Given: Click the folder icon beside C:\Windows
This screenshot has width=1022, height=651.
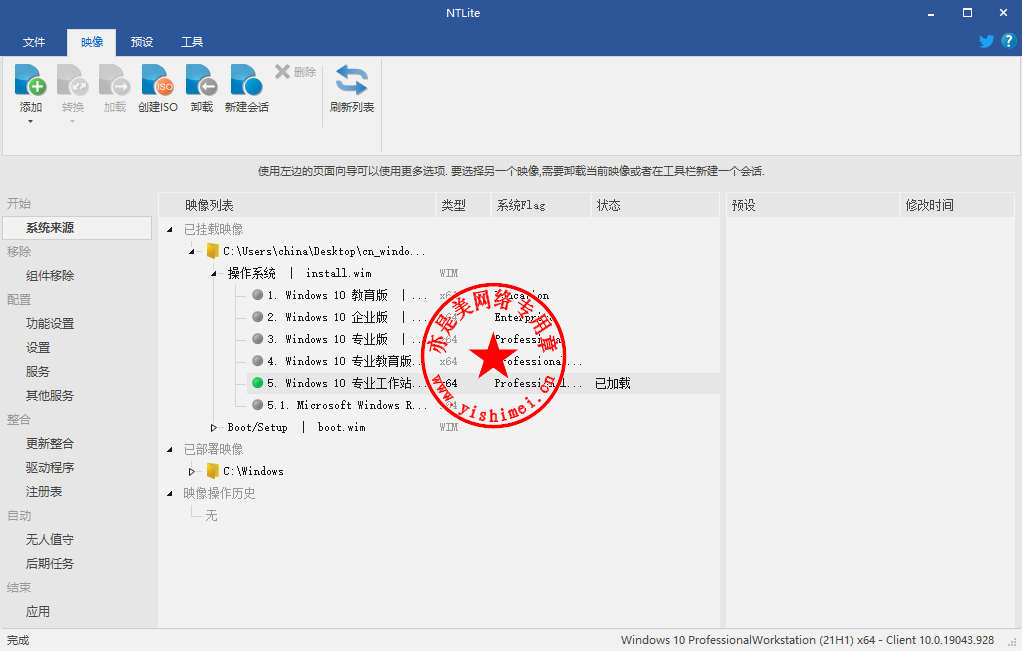Looking at the screenshot, I should (x=212, y=470).
